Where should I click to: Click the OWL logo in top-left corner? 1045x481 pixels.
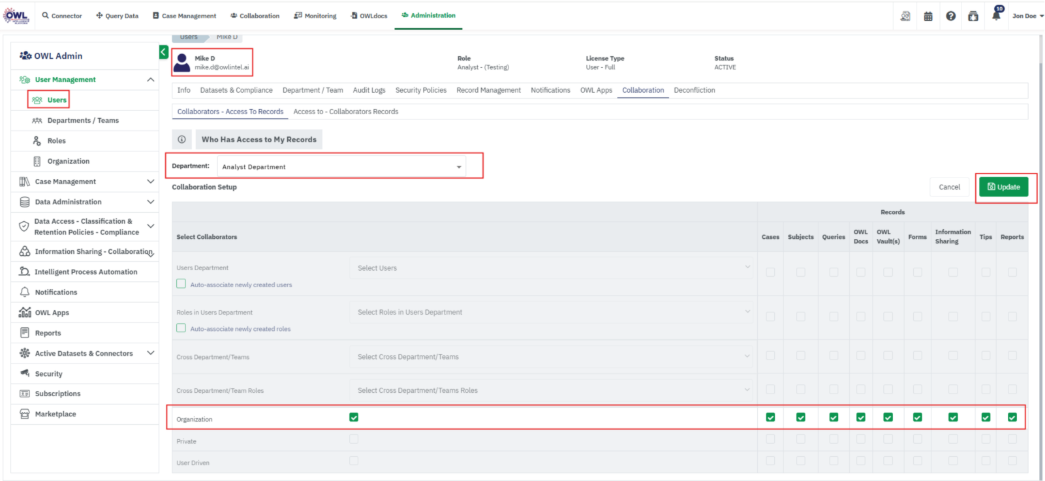point(15,15)
